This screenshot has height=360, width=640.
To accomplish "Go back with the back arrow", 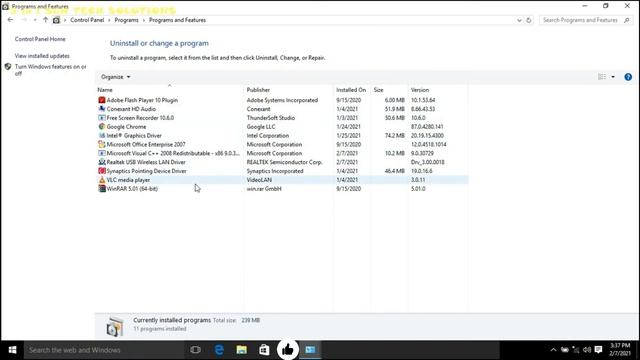I will tap(11, 20).
